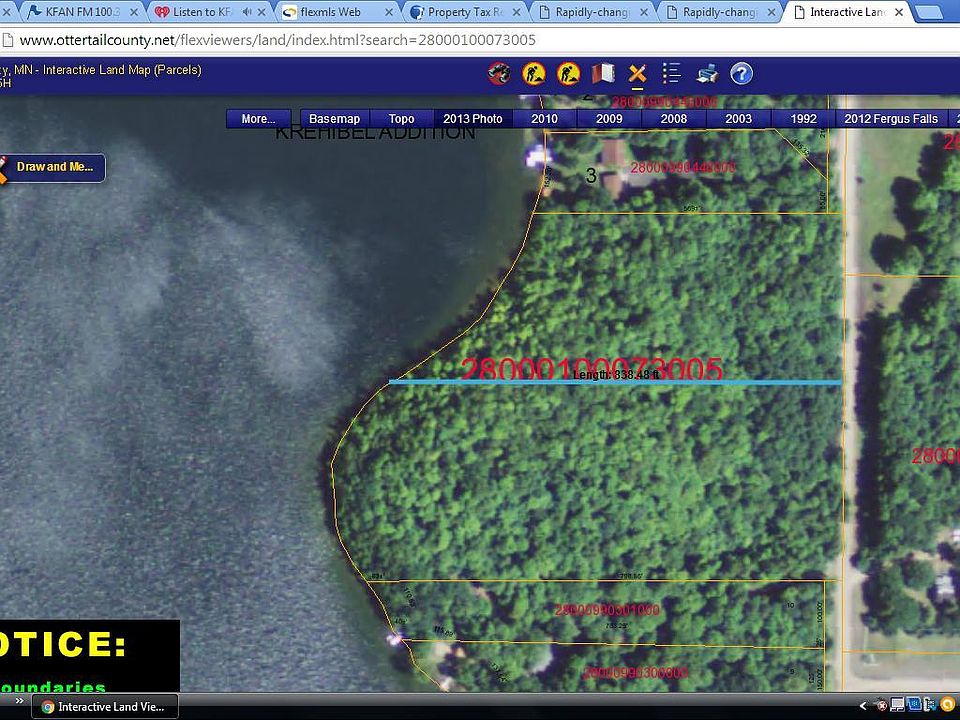Screen dimensions: 960x720
Task: Select the 2003 aerial imagery
Action: click(739, 119)
